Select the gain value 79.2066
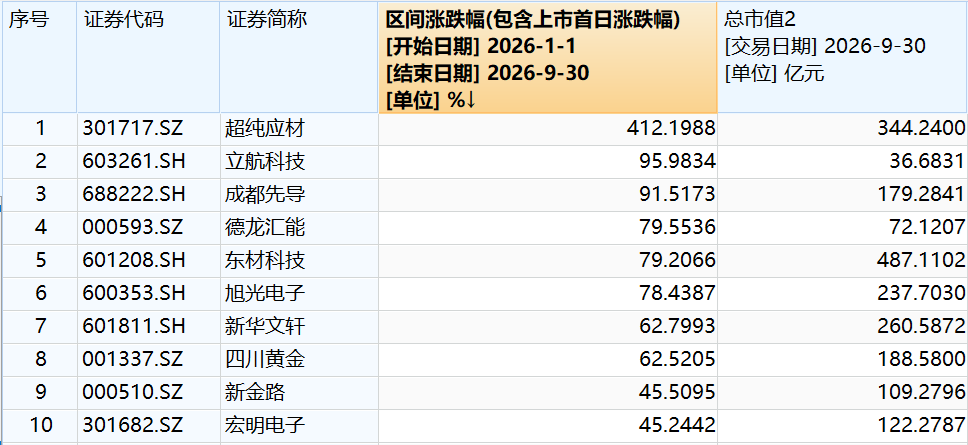 pyautogui.click(x=676, y=260)
